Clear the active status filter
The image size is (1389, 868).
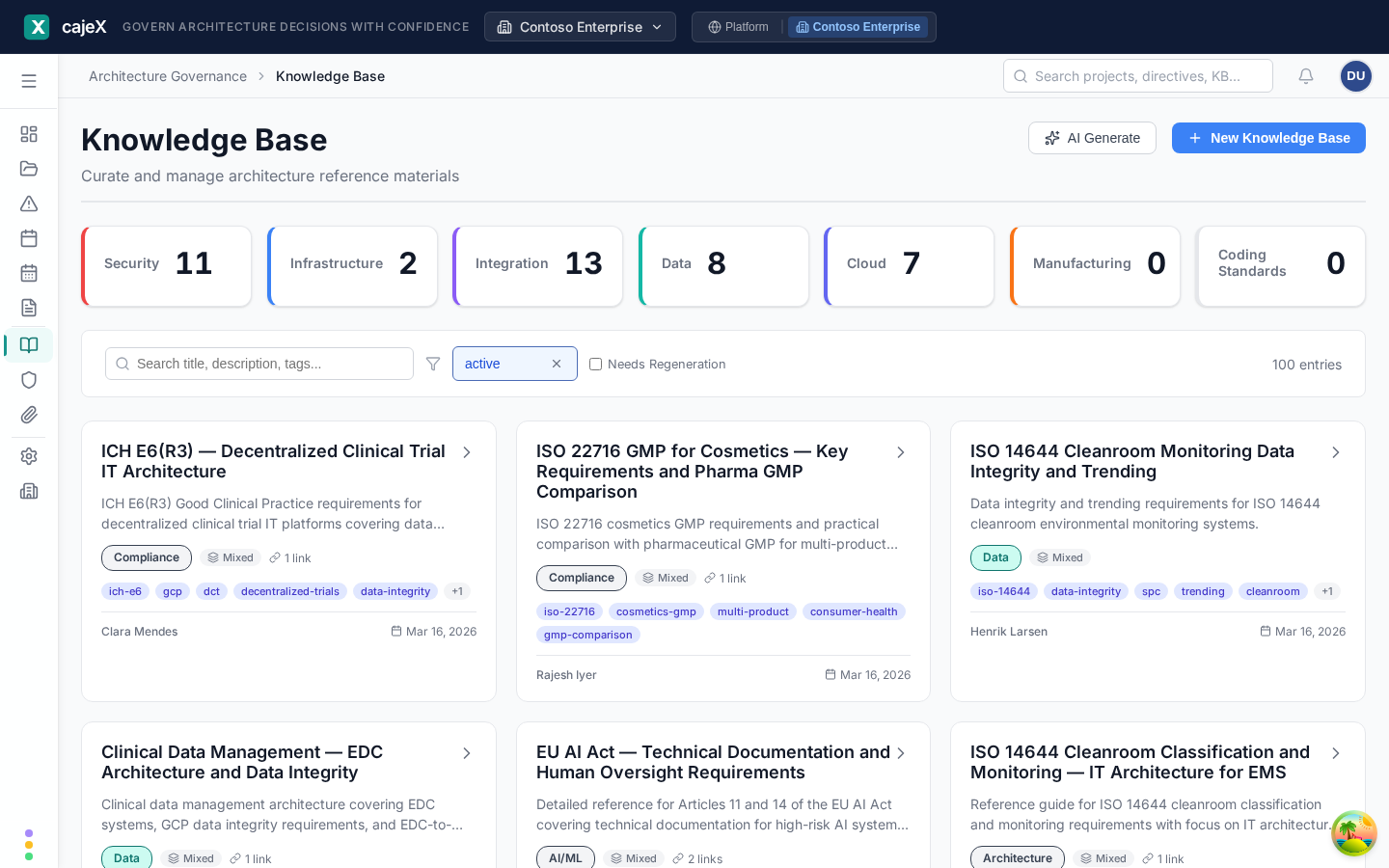(557, 364)
